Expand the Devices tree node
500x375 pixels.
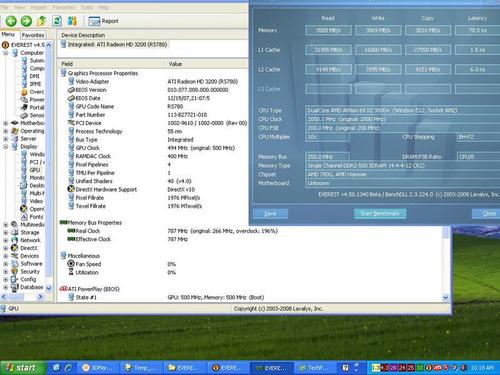tap(6, 256)
